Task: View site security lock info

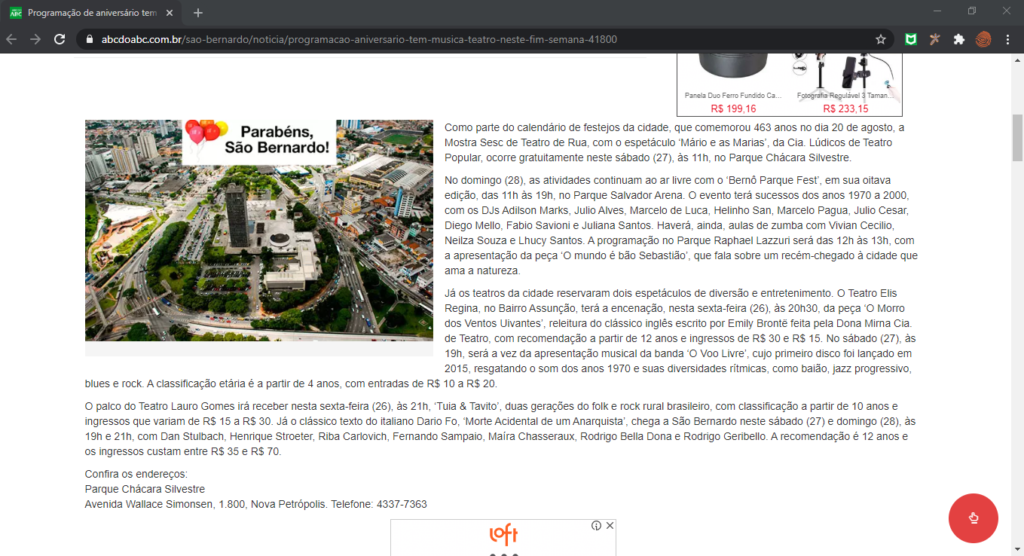Action: coord(89,39)
